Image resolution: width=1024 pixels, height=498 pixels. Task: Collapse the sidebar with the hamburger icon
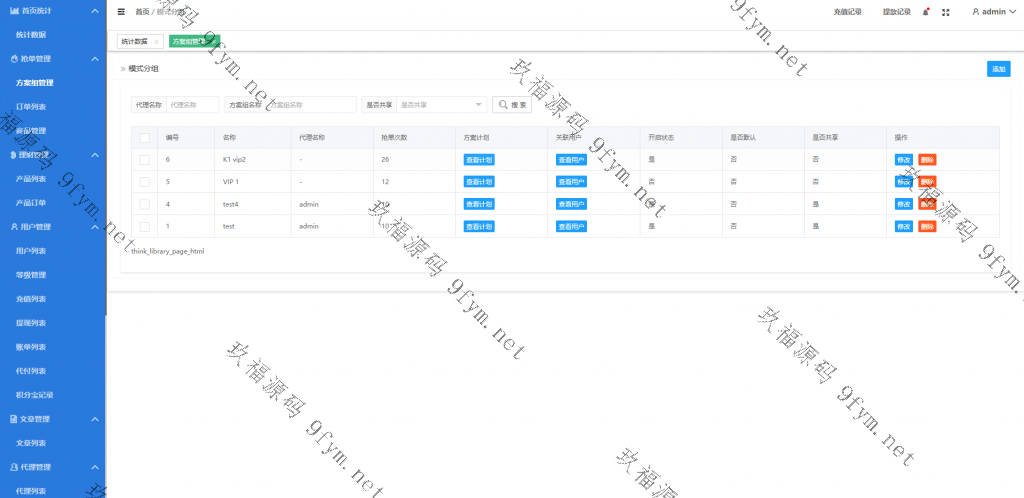[121, 12]
